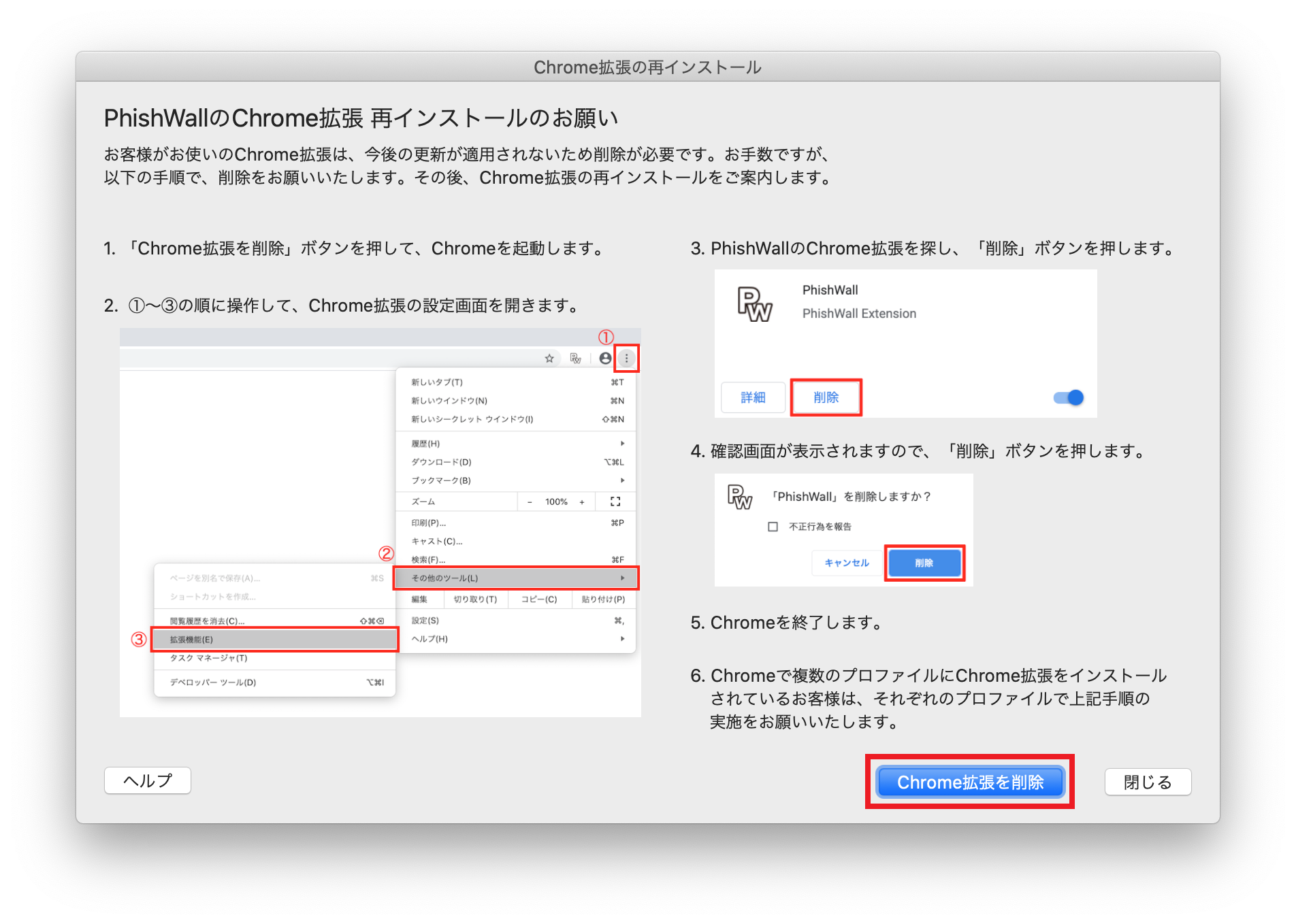Image resolution: width=1296 pixels, height=924 pixels.
Task: Click the 閉じる button
Action: (x=1148, y=782)
